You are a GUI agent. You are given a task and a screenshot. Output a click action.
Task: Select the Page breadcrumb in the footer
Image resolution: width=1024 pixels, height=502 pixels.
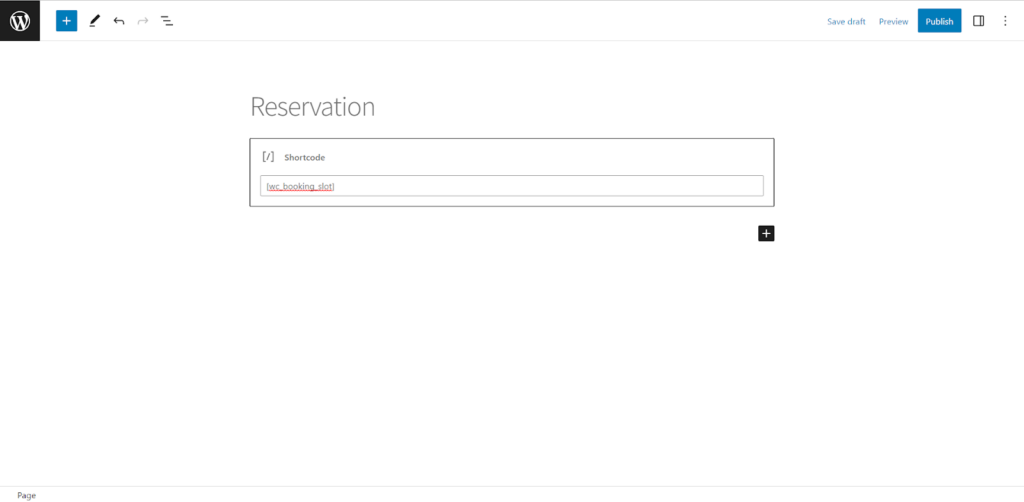pyautogui.click(x=27, y=495)
